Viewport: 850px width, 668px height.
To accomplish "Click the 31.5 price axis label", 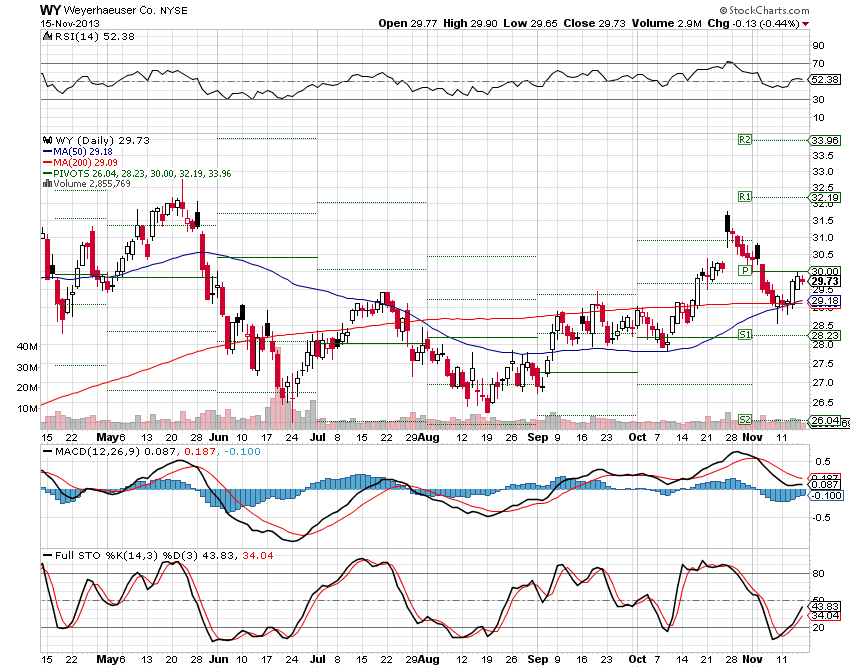I will 822,221.
